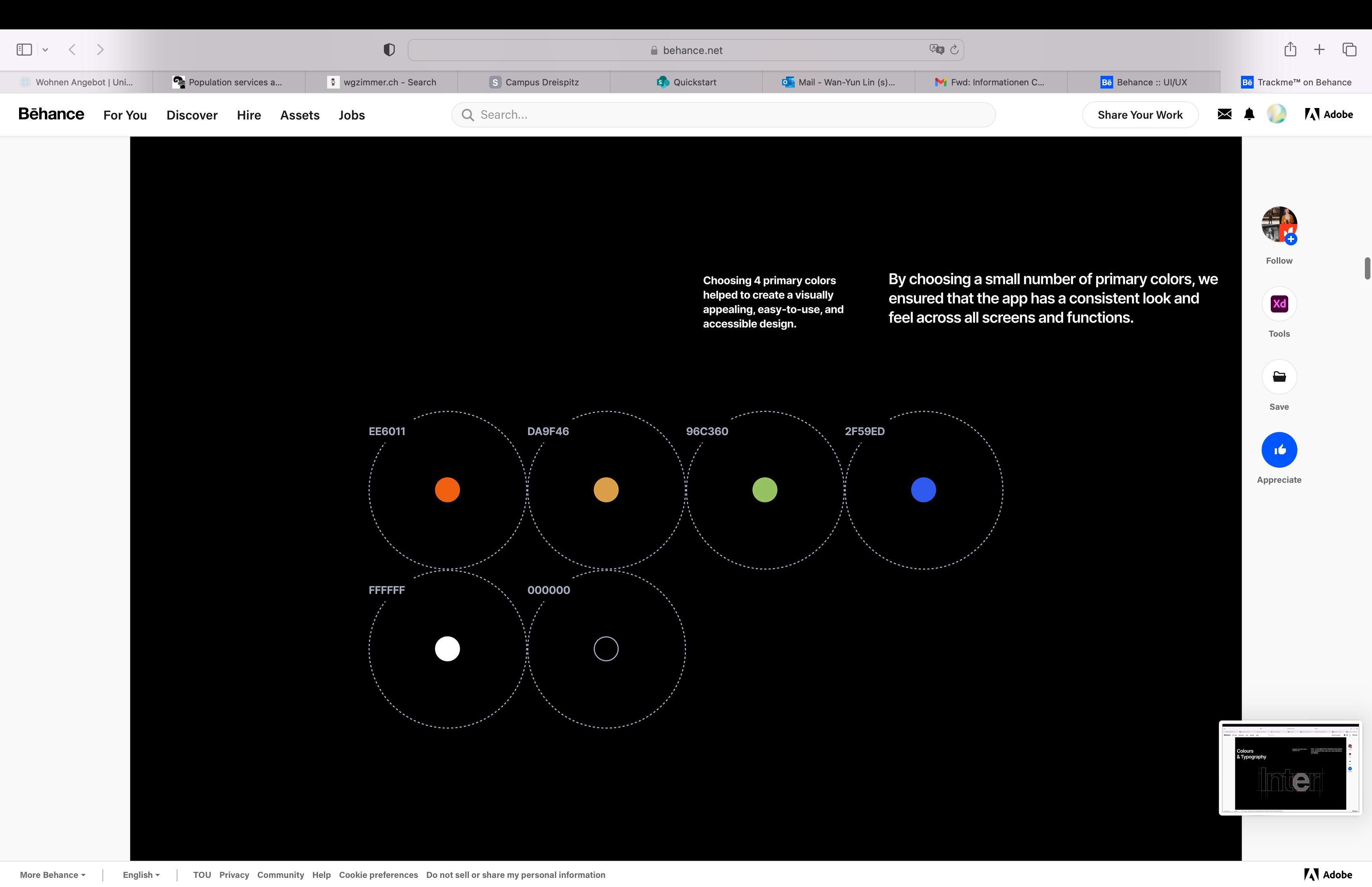Open Cookie preferences link
1372x887 pixels.
click(378, 874)
